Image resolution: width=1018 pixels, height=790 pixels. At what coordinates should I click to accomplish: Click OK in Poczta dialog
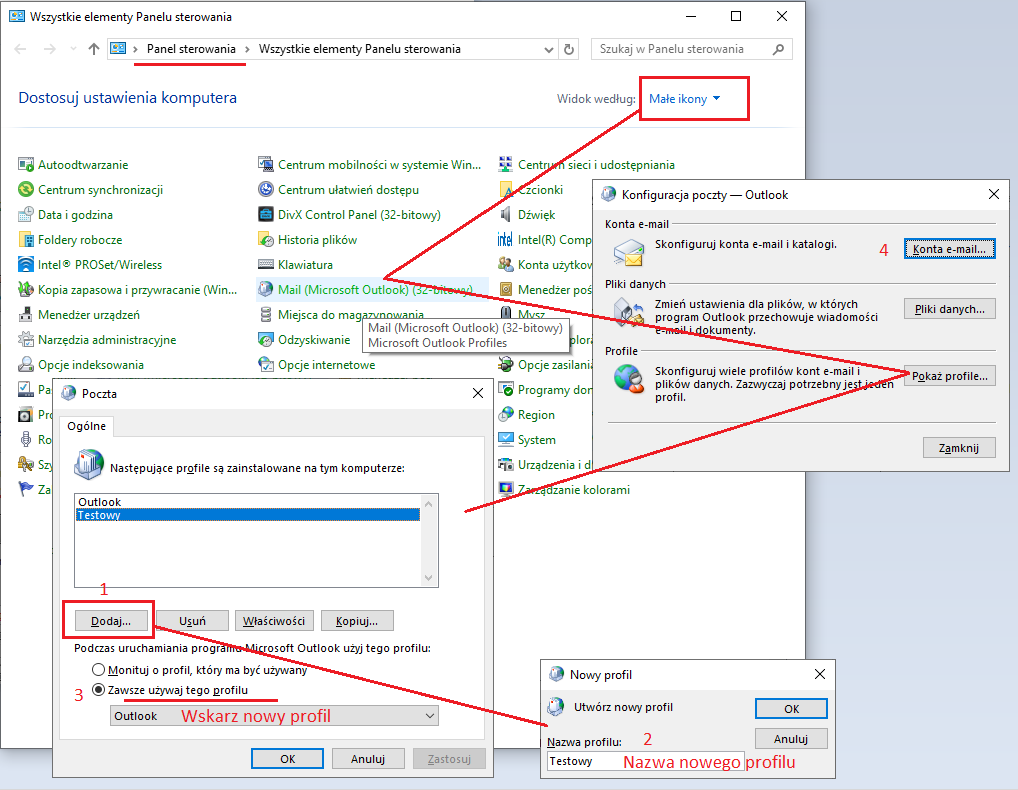[x=288, y=759]
